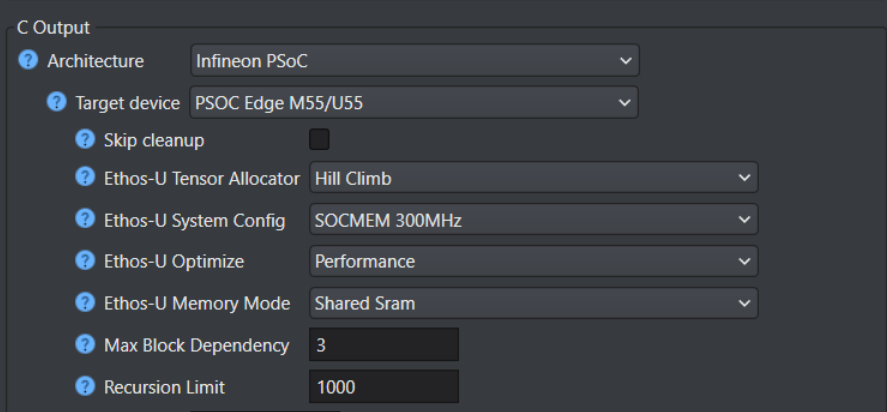Click the Recursion Limit help icon
Viewport: 887px width, 412px height.
point(85,387)
